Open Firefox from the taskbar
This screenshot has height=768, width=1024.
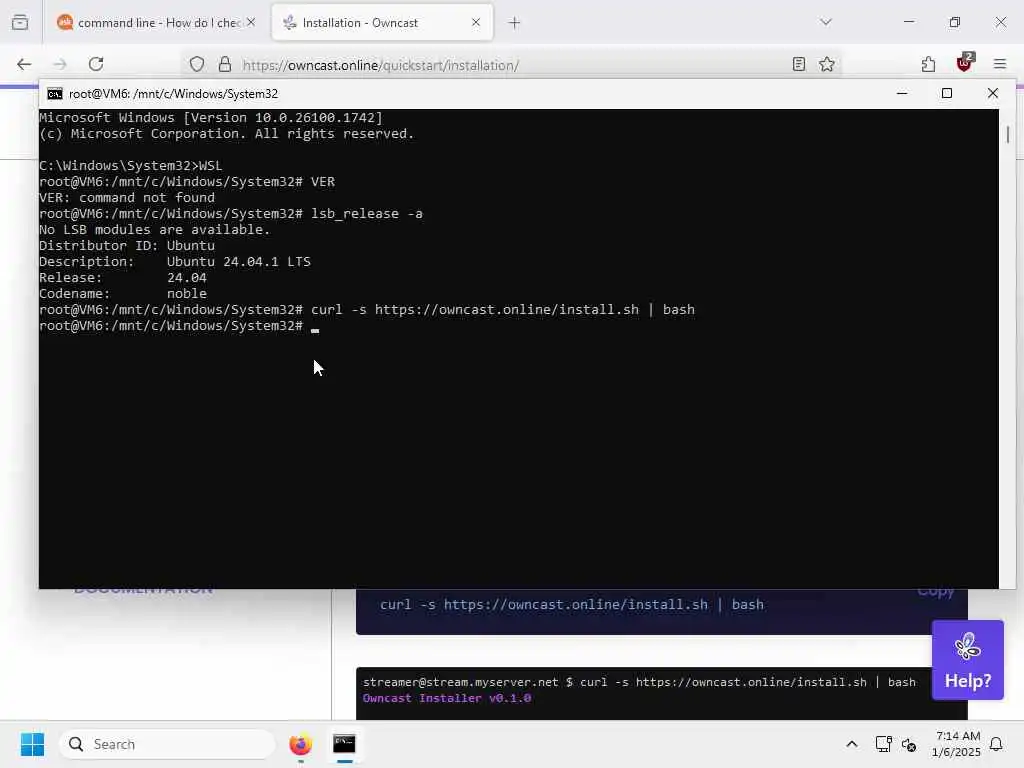click(x=300, y=744)
